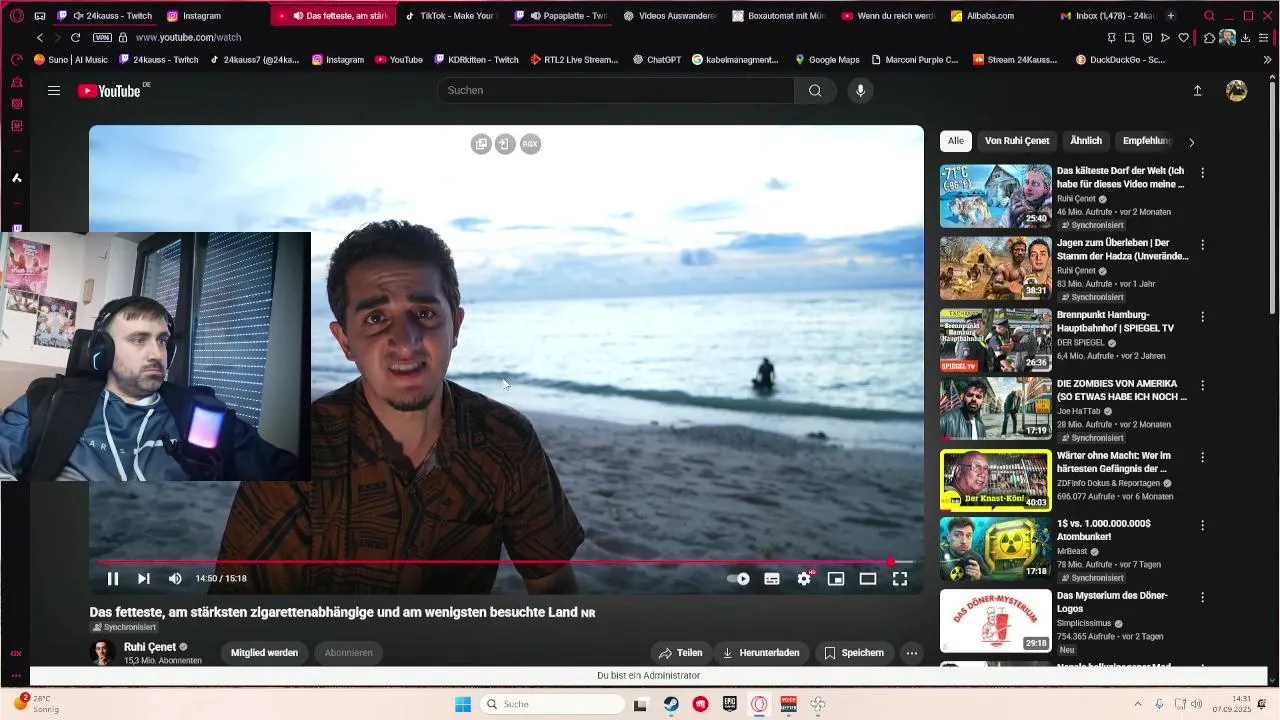Open options for 'Jagen zum Überleben' video
Screen dimensions: 1280x720
(x=1203, y=244)
